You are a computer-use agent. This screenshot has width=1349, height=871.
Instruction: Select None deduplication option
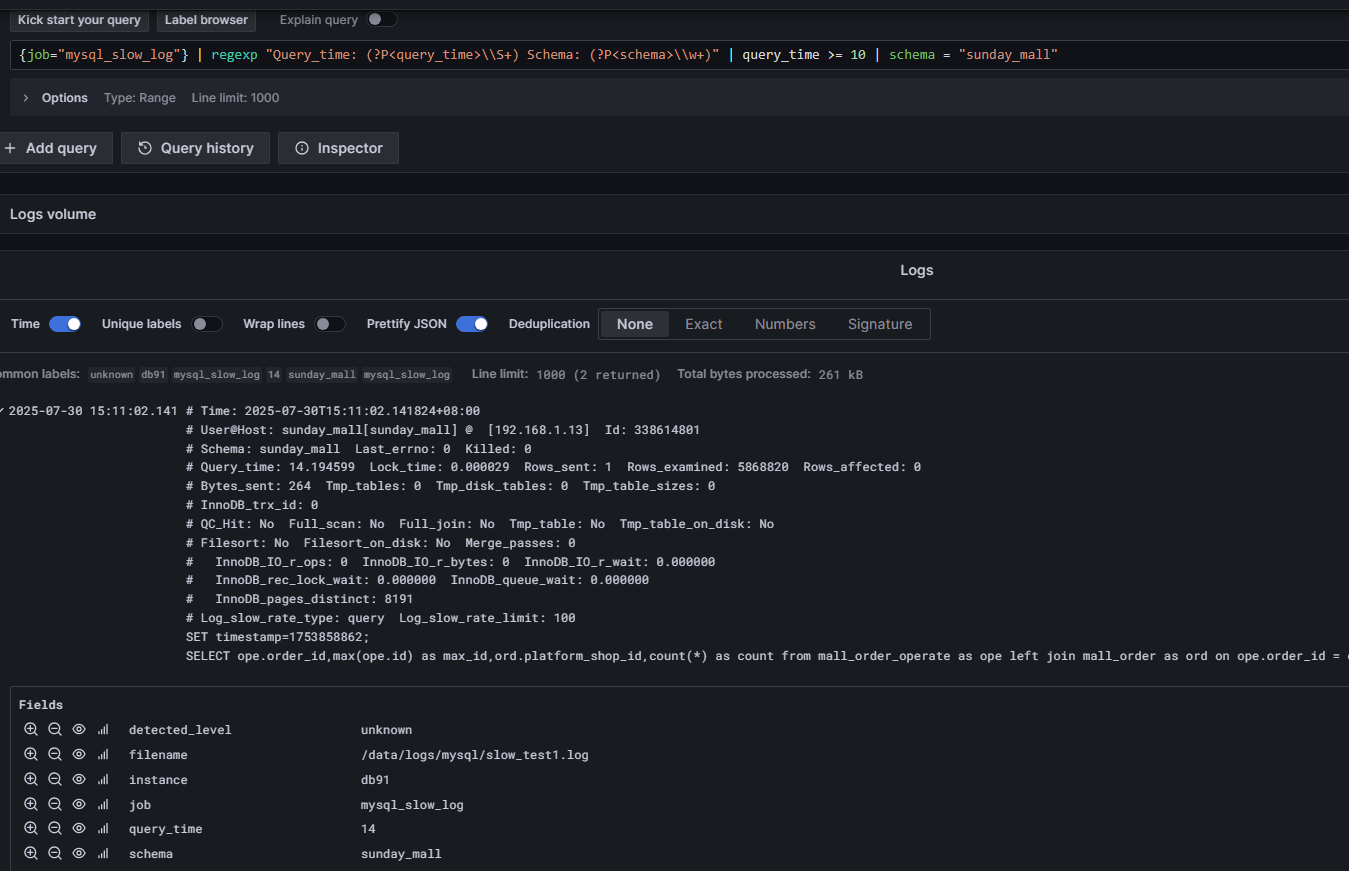pyautogui.click(x=635, y=324)
